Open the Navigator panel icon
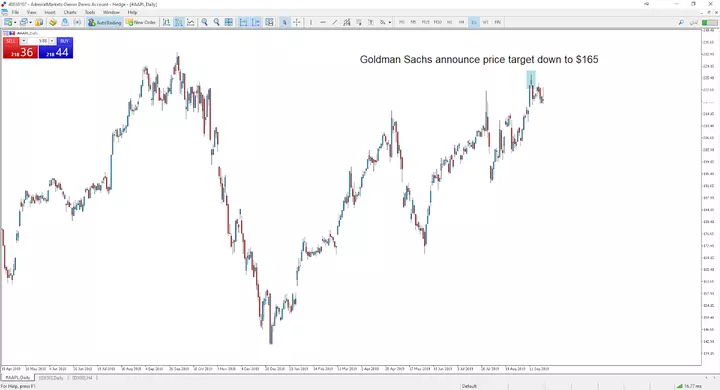Image resolution: width=720 pixels, height=390 pixels. tap(65, 22)
